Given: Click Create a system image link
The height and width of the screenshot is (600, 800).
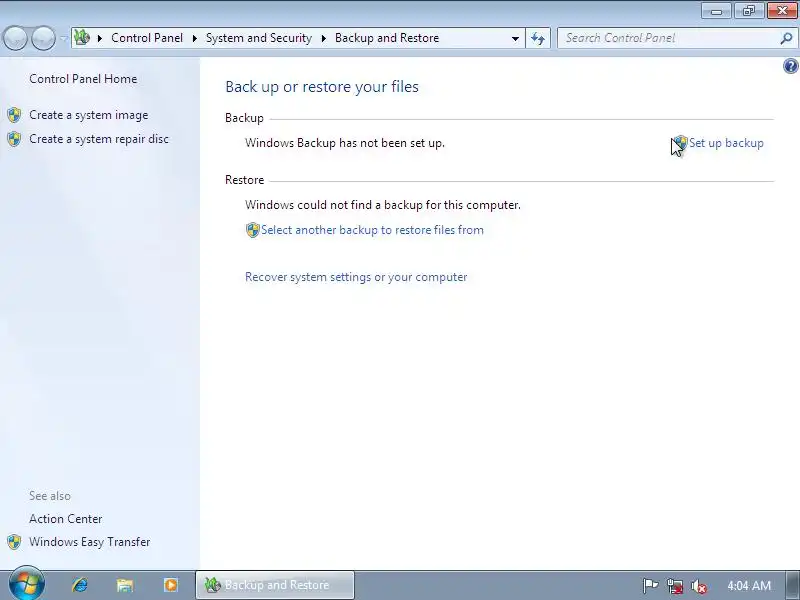Looking at the screenshot, I should (89, 115).
